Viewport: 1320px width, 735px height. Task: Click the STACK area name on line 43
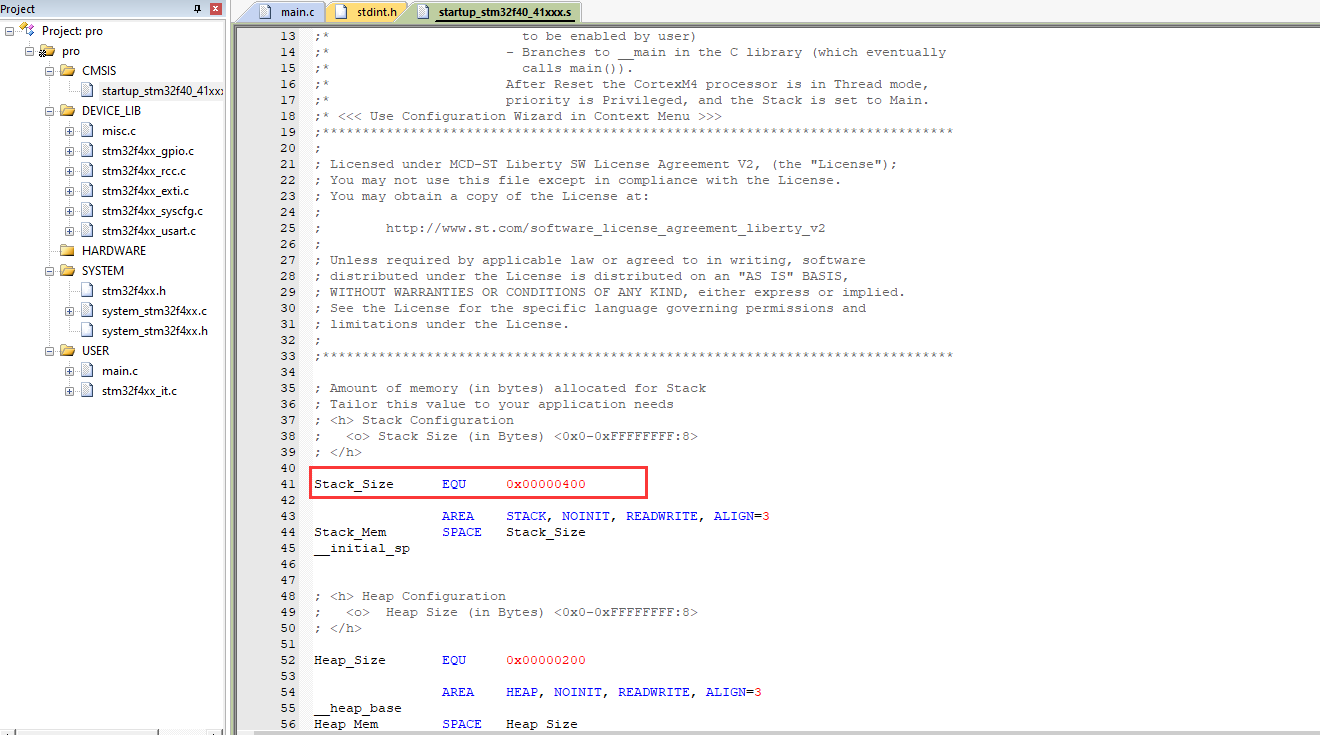pos(526,516)
